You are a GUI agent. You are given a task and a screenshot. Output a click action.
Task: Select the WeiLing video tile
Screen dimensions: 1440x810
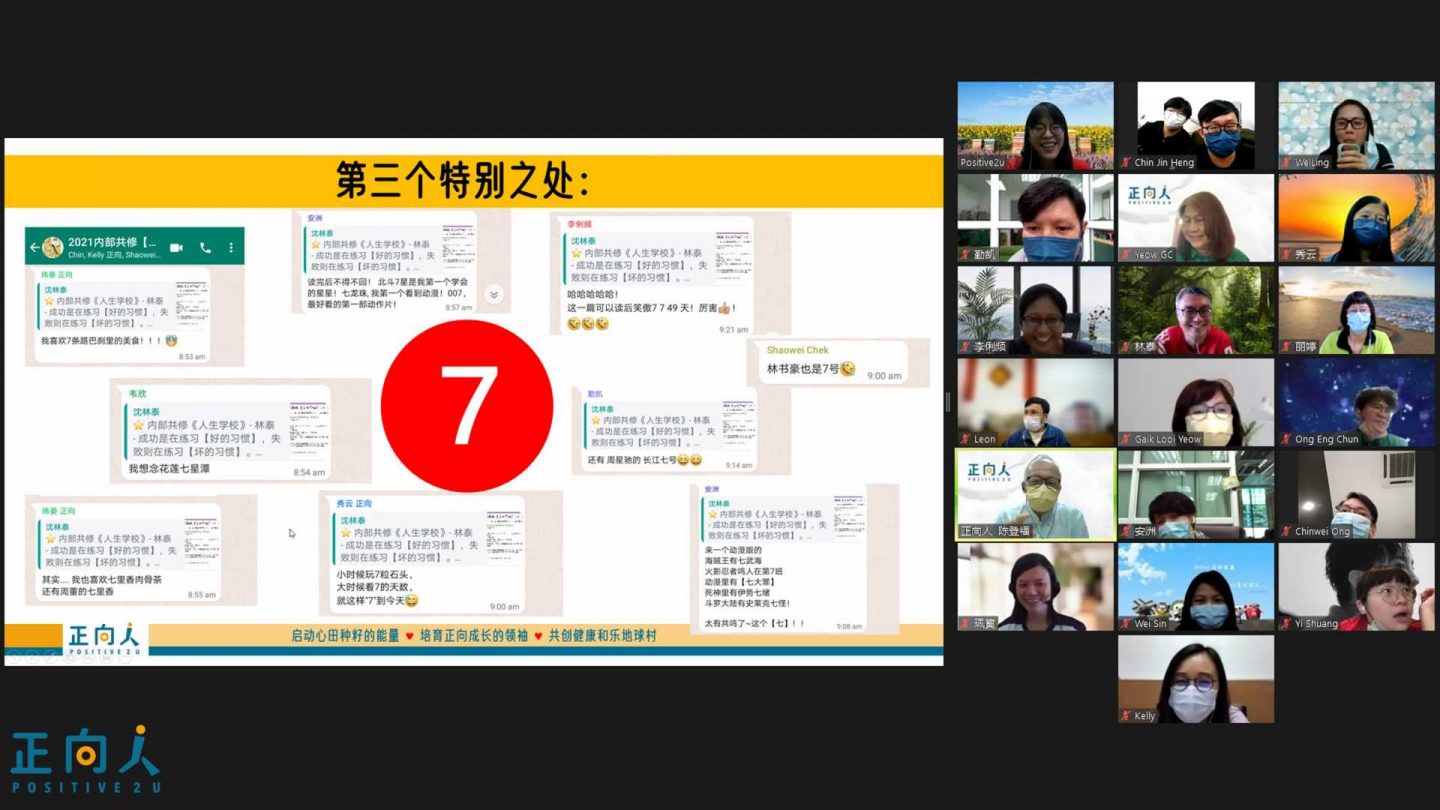click(x=1356, y=126)
